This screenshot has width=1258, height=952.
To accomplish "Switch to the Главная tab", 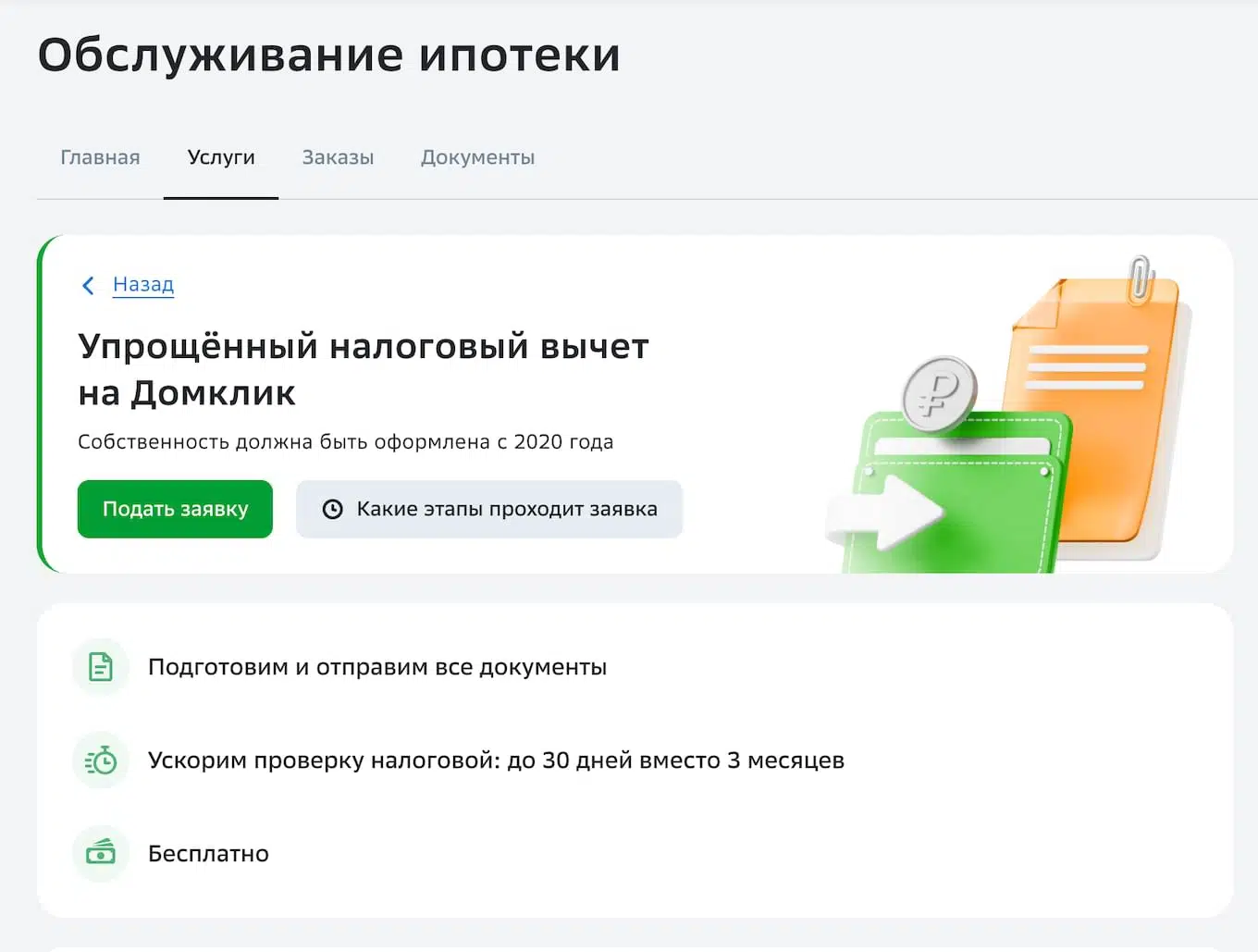I will coord(100,157).
